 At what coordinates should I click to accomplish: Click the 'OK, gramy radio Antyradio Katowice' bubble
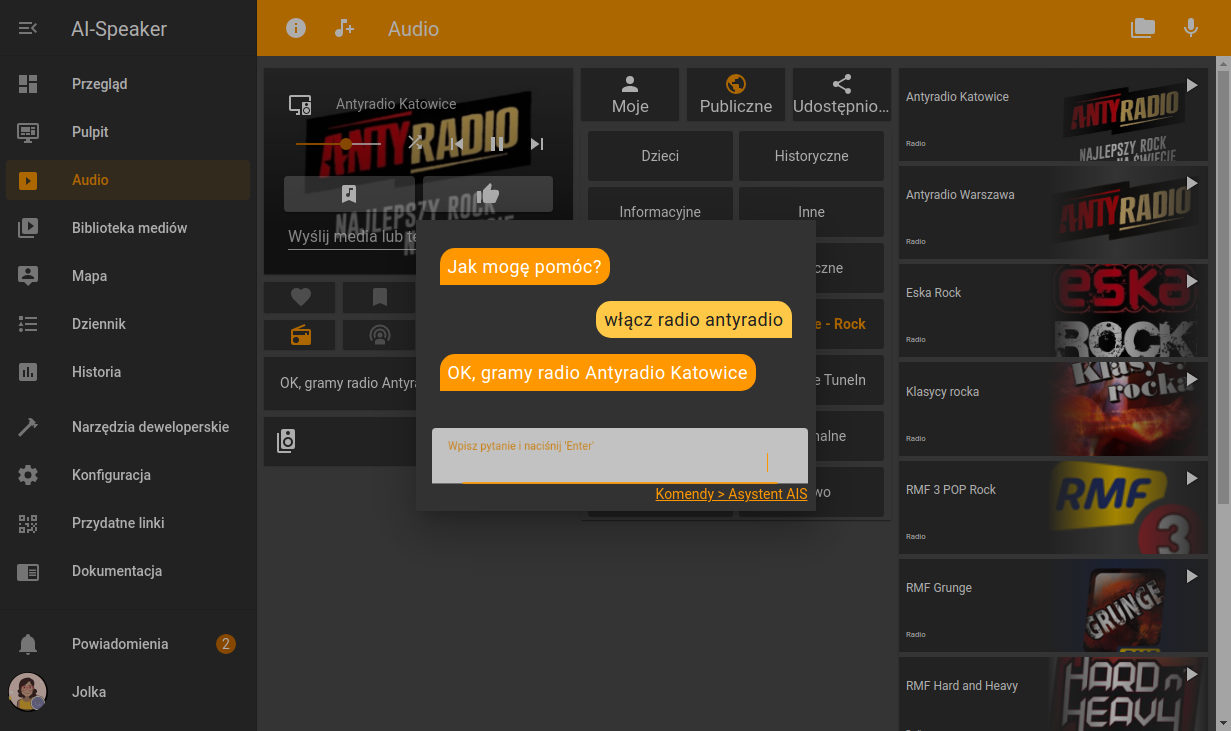(x=598, y=373)
